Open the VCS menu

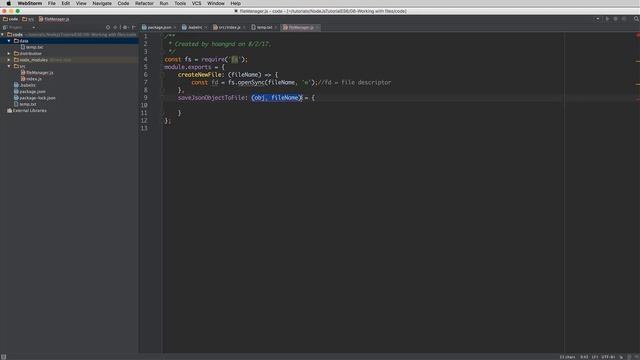coord(196,3)
